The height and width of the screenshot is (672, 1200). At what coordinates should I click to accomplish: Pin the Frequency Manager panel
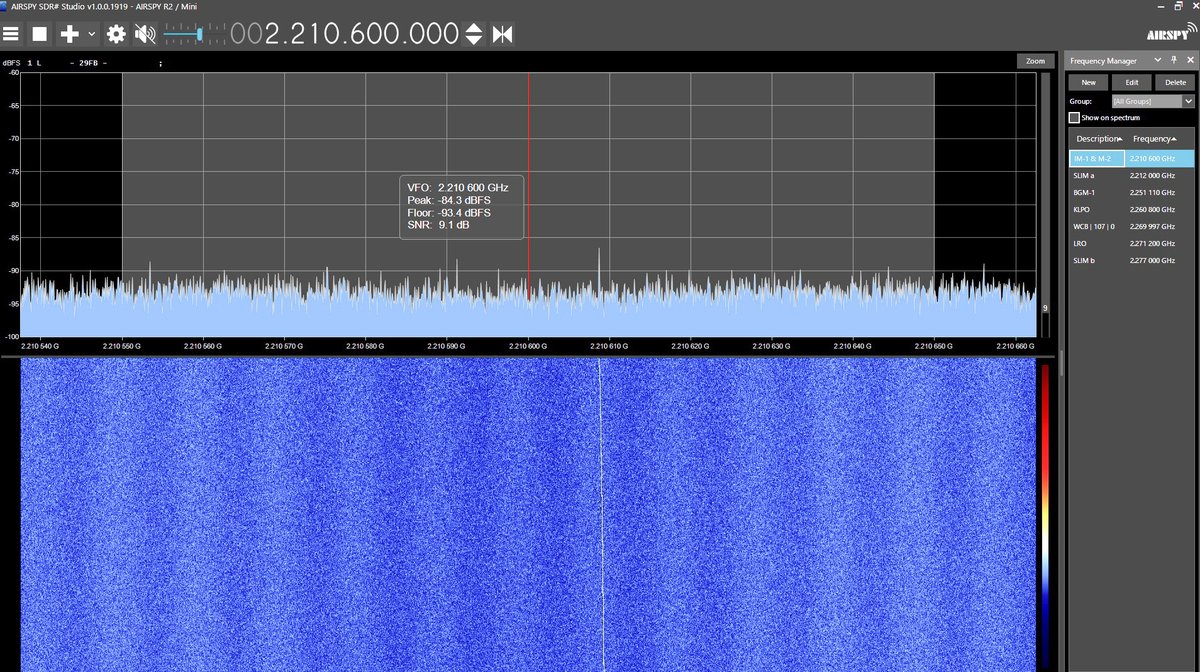pos(1173,61)
